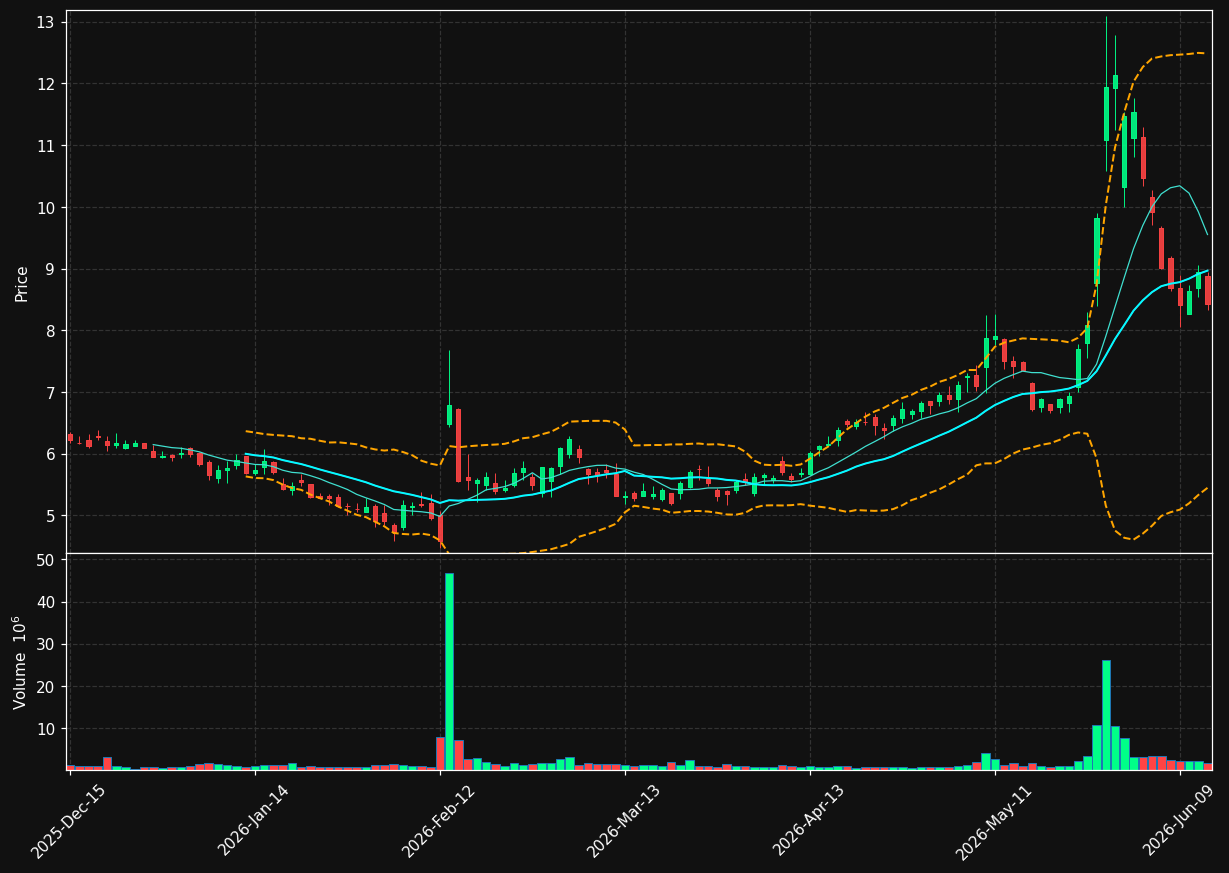This screenshot has height=873, width=1229.
Task: Click price tick label 12
Action: 45,84
